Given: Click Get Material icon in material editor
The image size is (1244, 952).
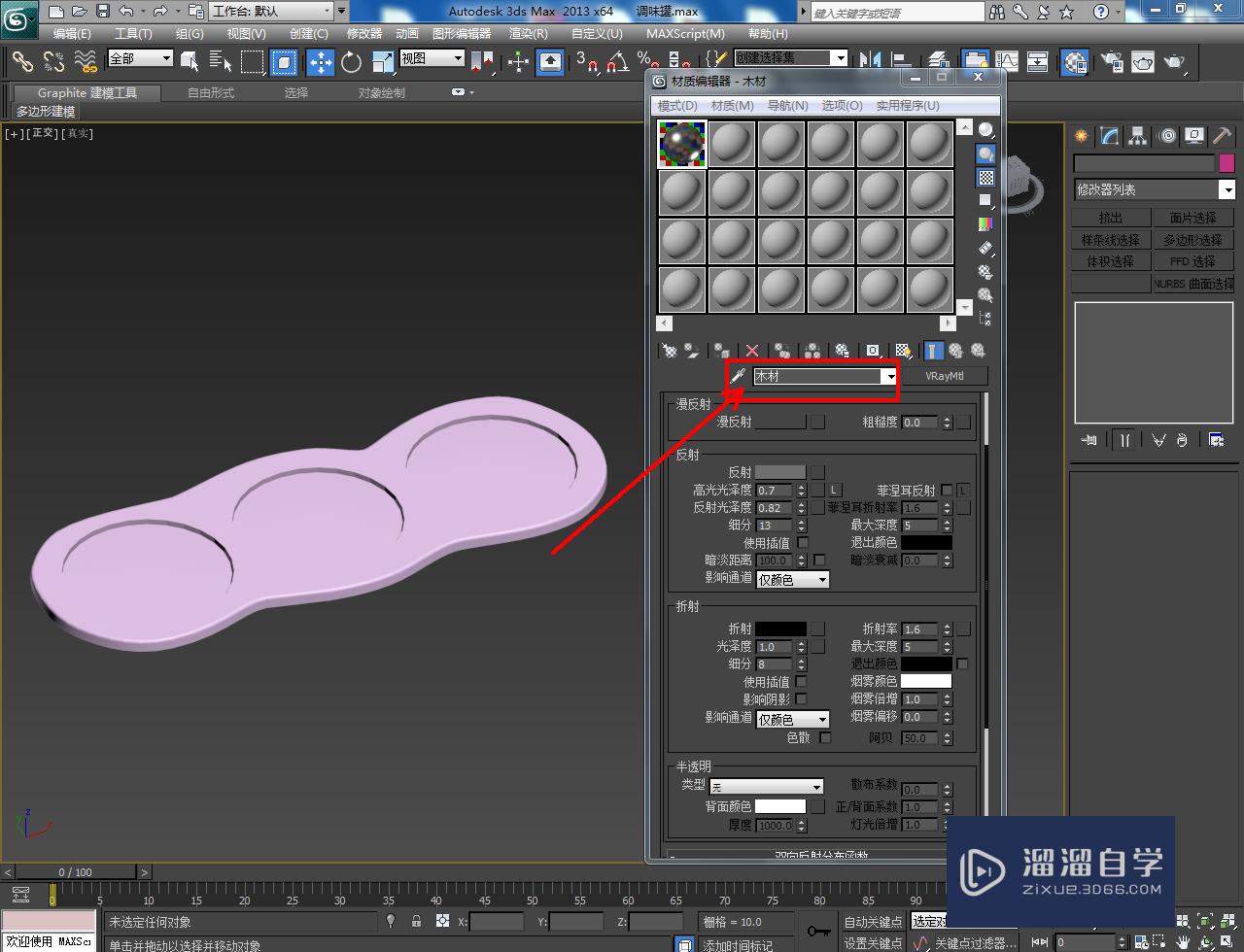Looking at the screenshot, I should point(669,351).
